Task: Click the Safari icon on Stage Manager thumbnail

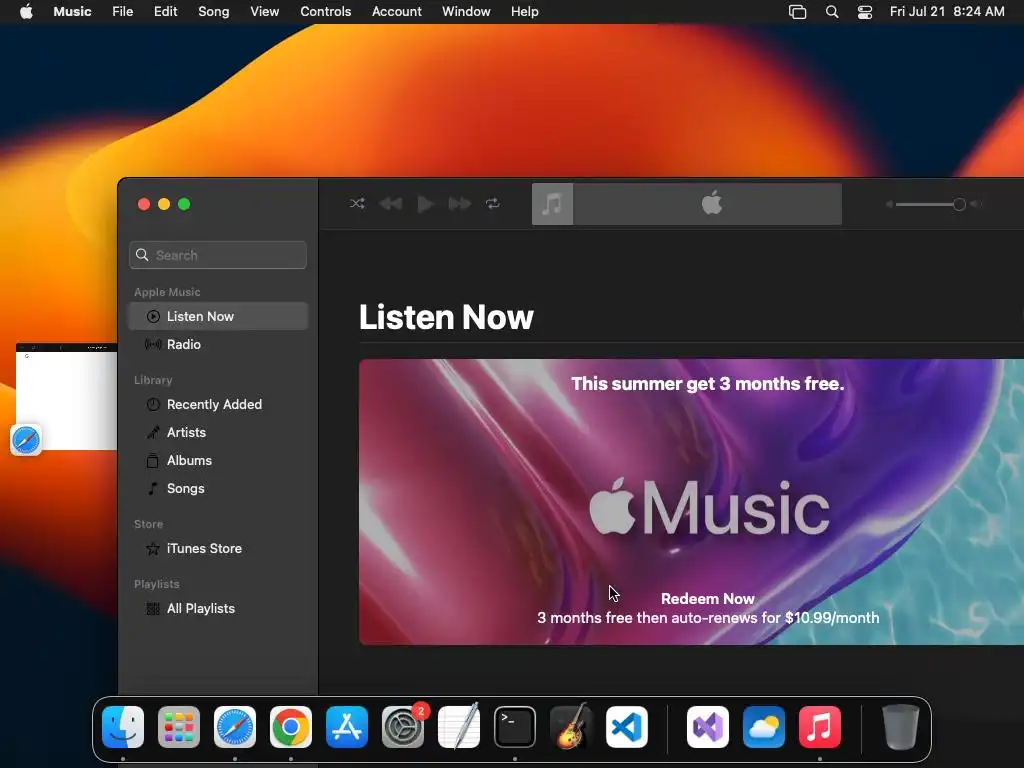Action: (x=26, y=440)
